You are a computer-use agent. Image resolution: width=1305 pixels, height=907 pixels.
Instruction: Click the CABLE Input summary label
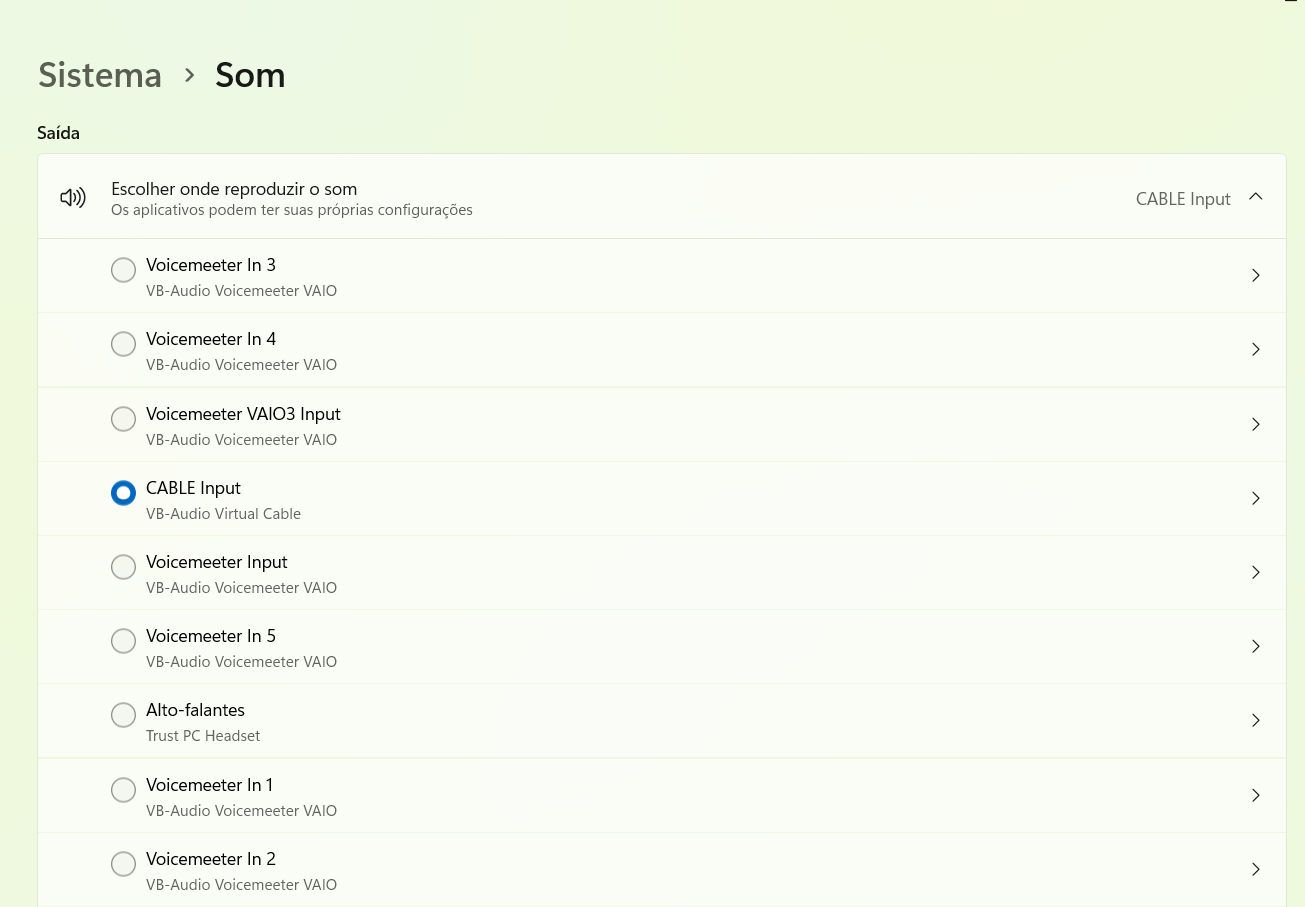coord(1183,199)
